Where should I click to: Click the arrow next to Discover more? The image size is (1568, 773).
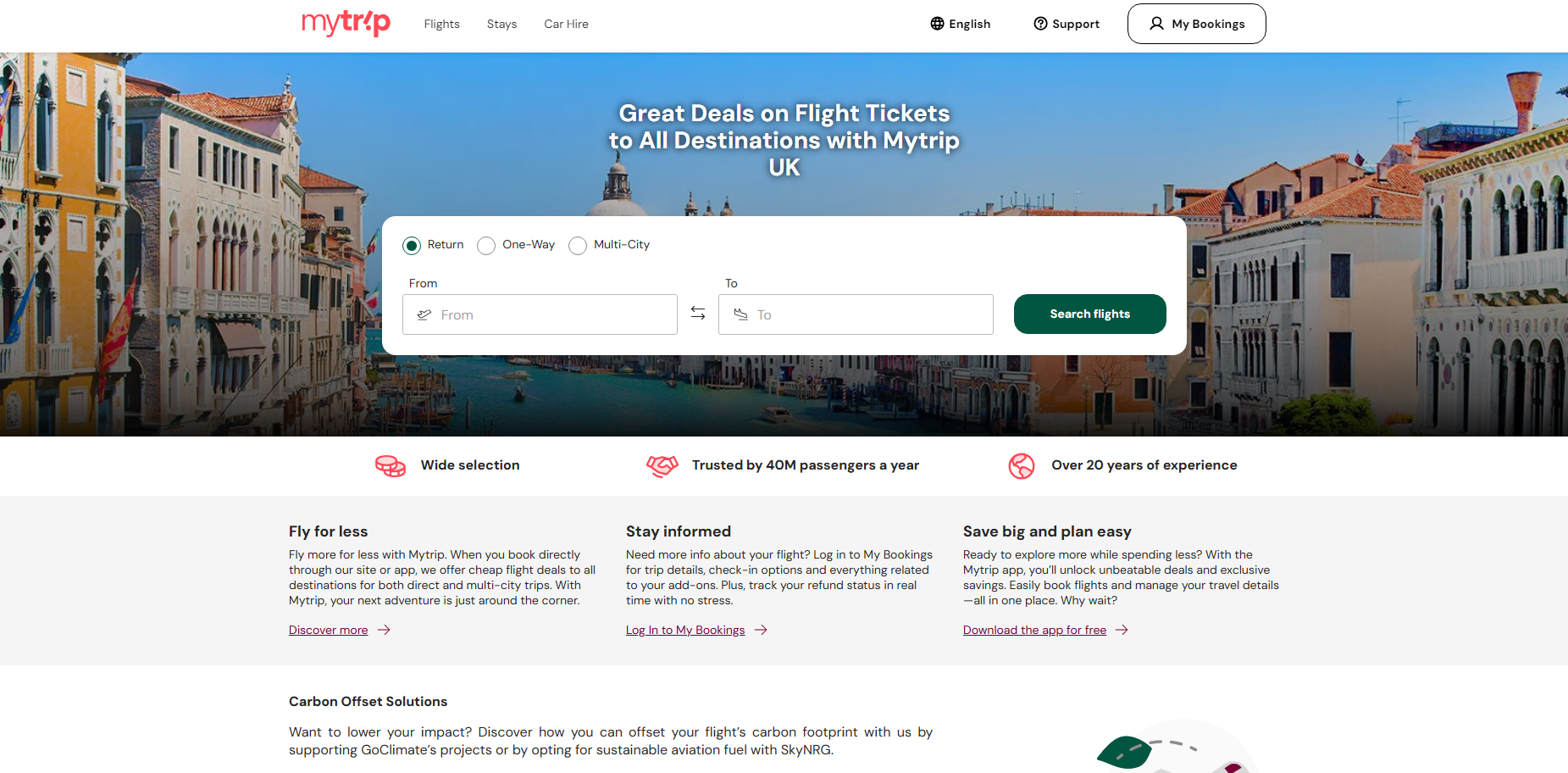click(x=384, y=630)
